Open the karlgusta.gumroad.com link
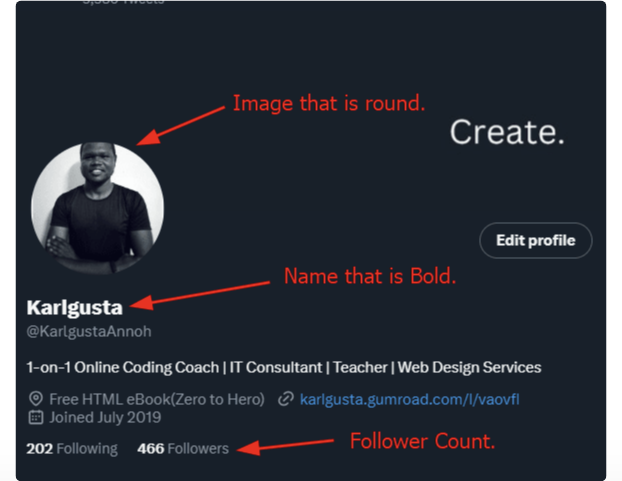The image size is (622, 481). click(409, 399)
